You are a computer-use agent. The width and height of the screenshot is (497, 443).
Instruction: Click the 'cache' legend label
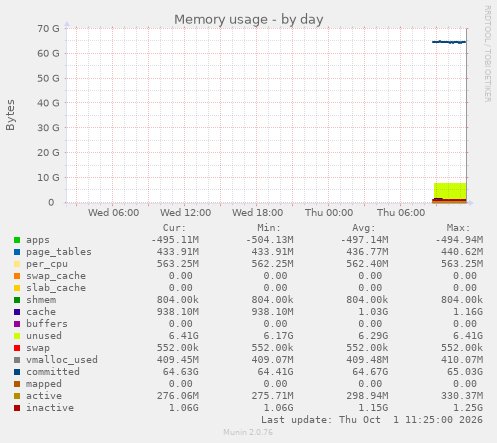(x=41, y=312)
